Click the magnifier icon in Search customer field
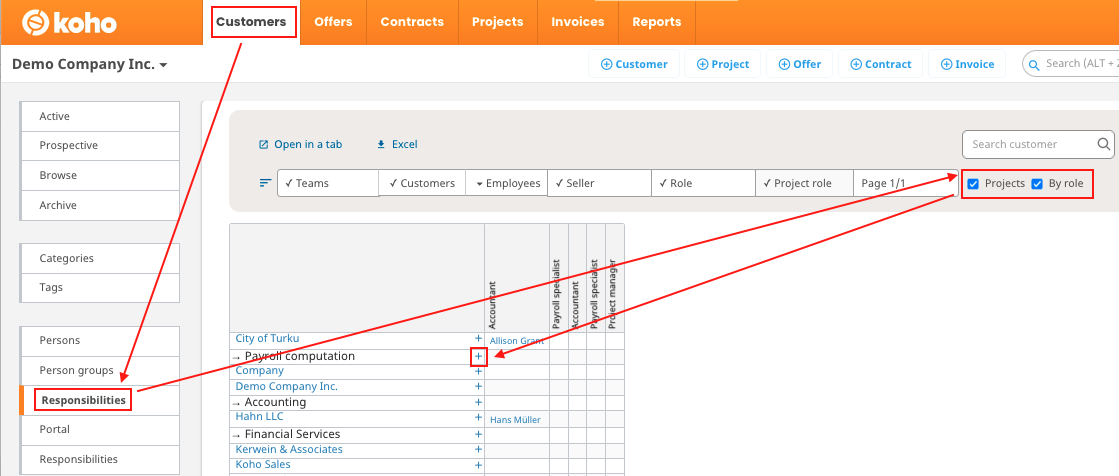The width and height of the screenshot is (1119, 476). (x=1103, y=144)
